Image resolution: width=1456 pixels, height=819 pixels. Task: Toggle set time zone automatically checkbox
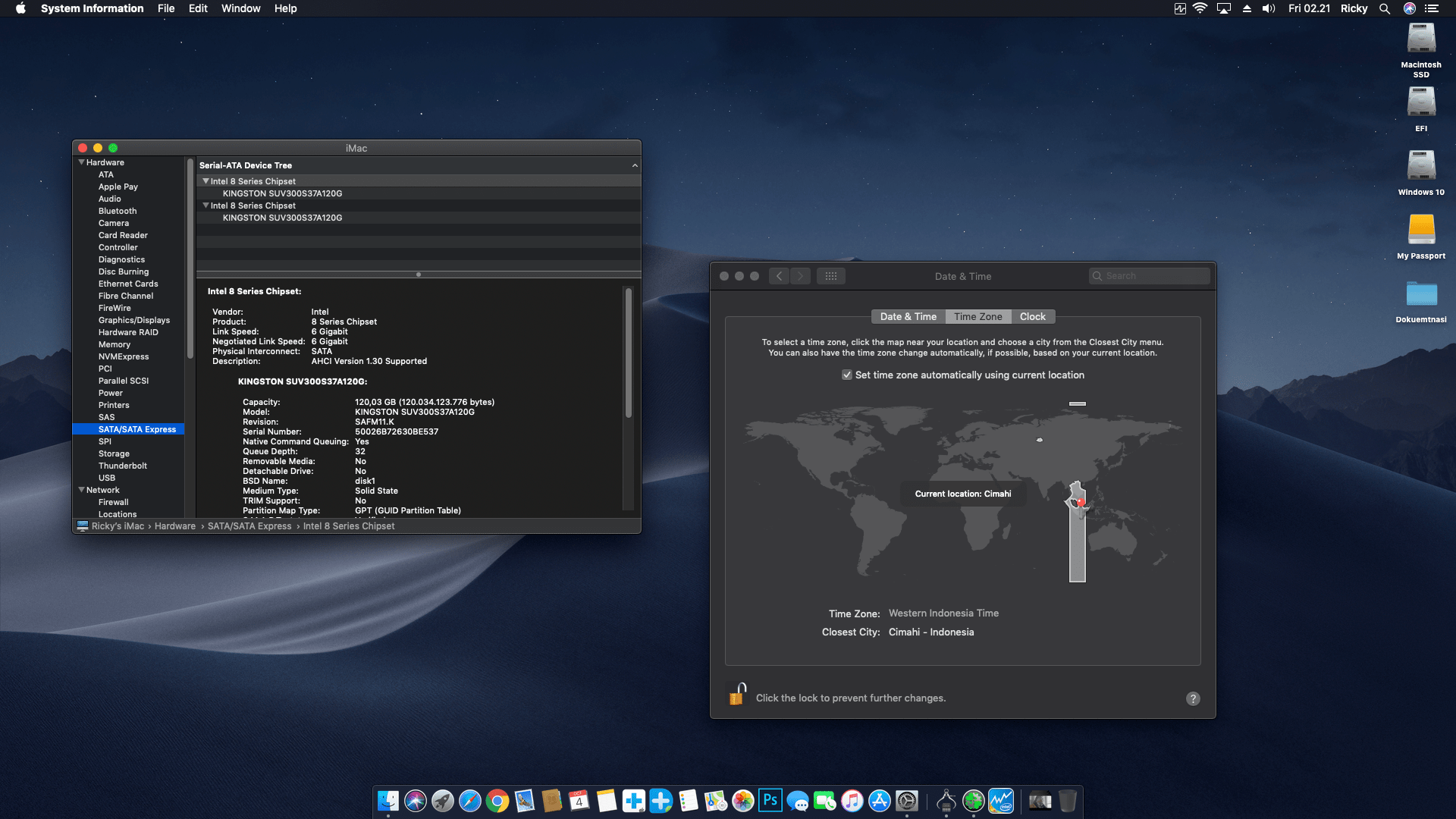click(x=847, y=375)
